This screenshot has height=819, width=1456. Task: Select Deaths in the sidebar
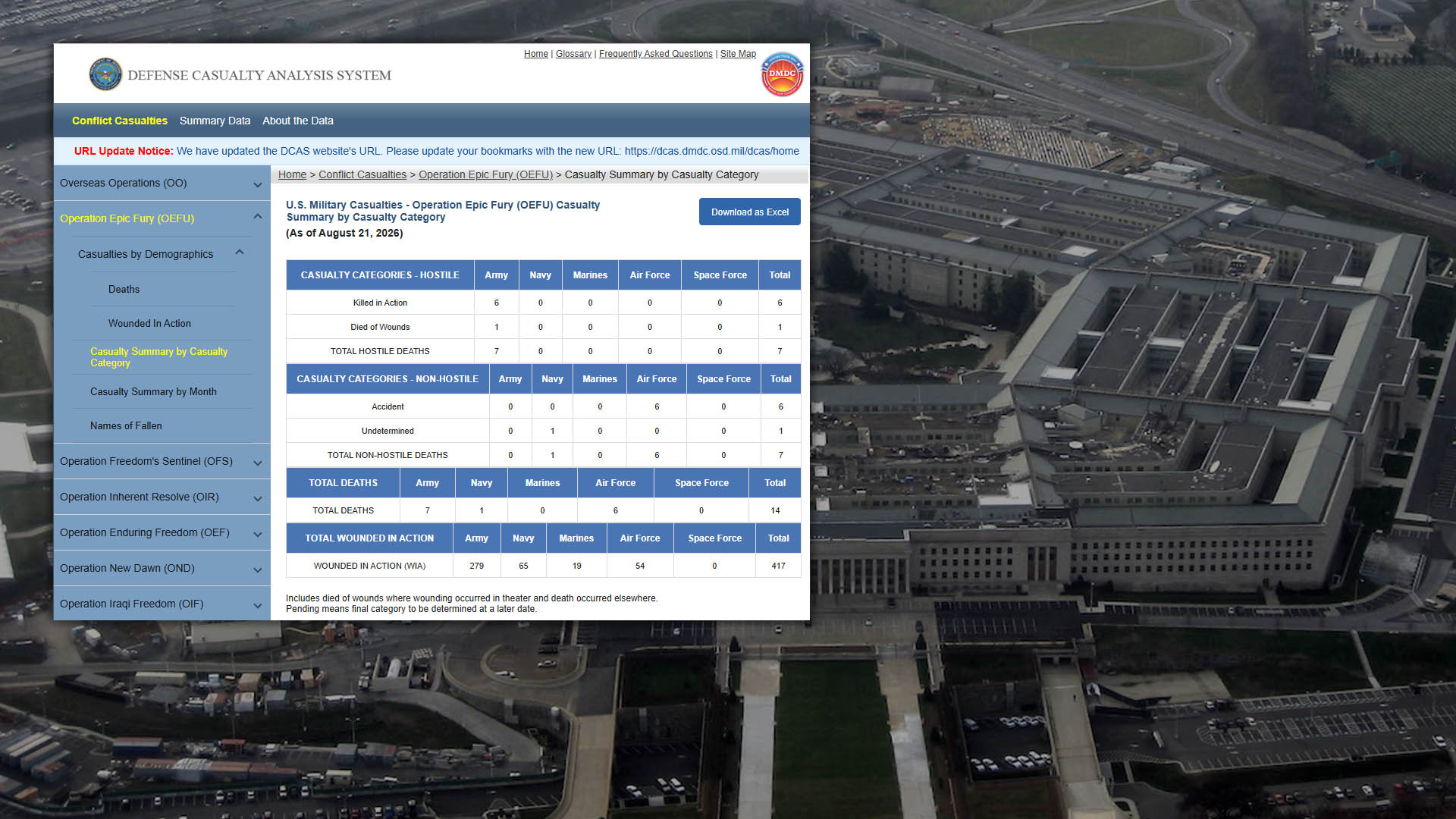point(124,289)
